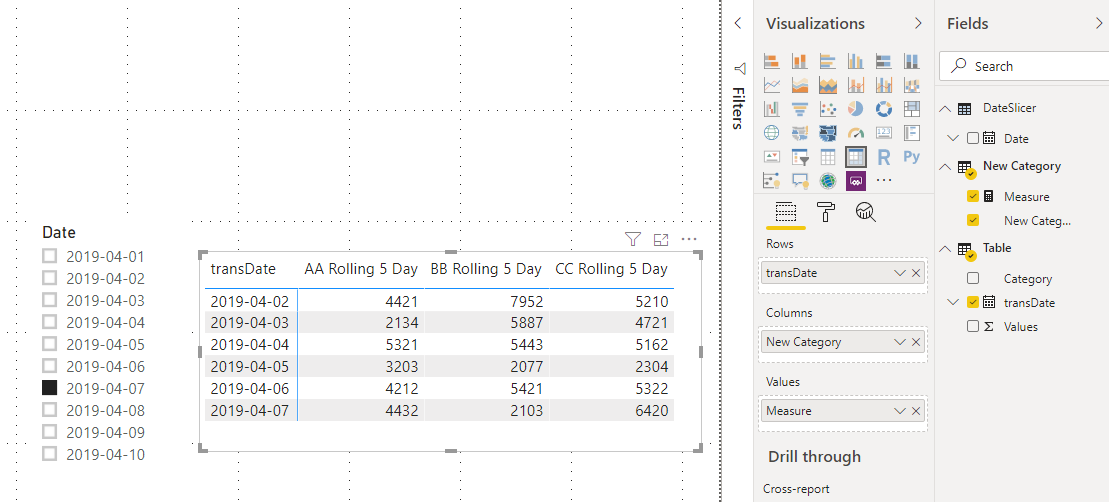Collapse the DateSlicer table in Fields
This screenshot has height=502, width=1109.
pos(946,109)
